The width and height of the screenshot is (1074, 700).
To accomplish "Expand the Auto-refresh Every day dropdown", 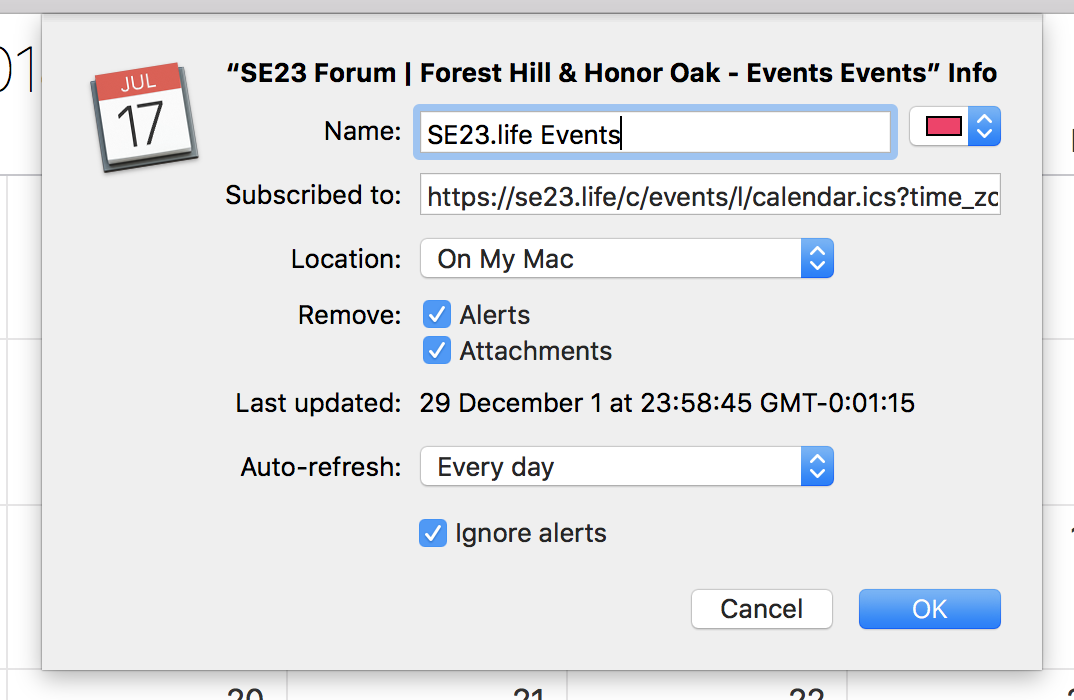I will (x=626, y=467).
